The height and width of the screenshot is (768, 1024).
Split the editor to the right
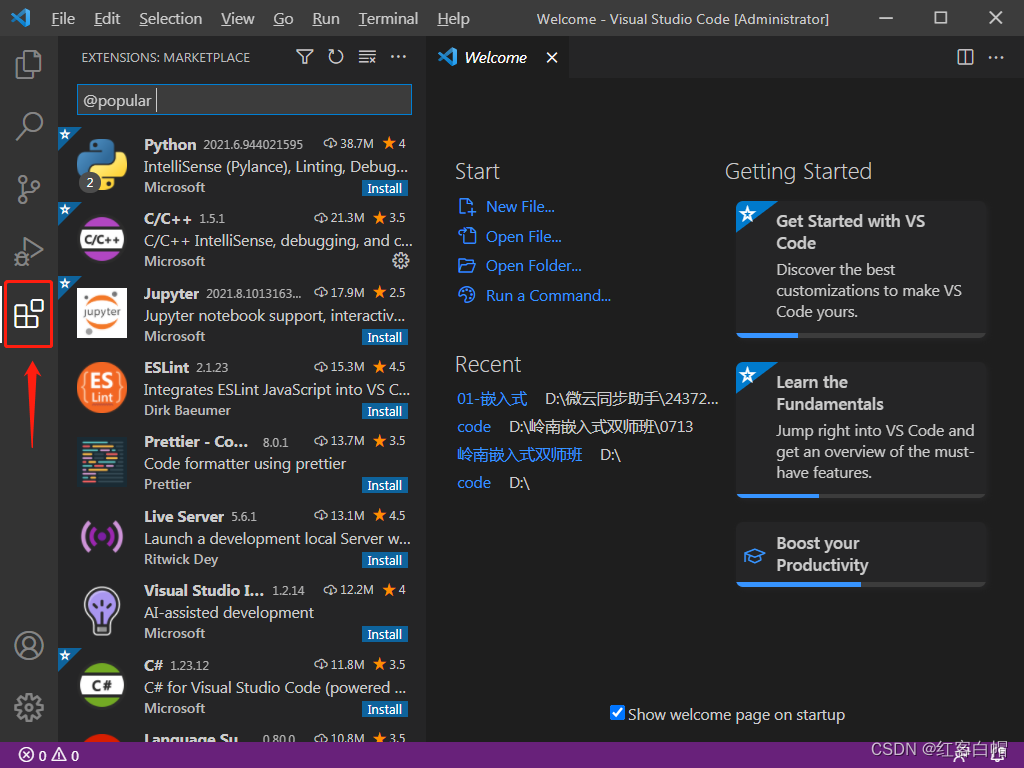click(x=965, y=57)
